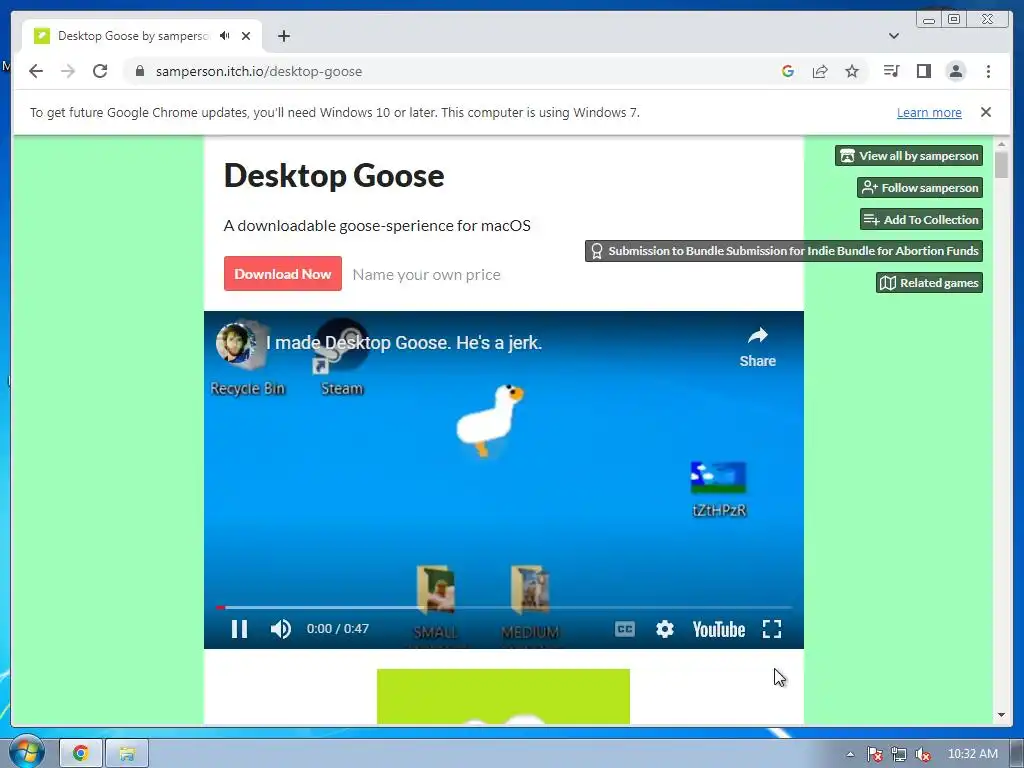Open Related games
This screenshot has height=768, width=1024.
[x=929, y=283]
